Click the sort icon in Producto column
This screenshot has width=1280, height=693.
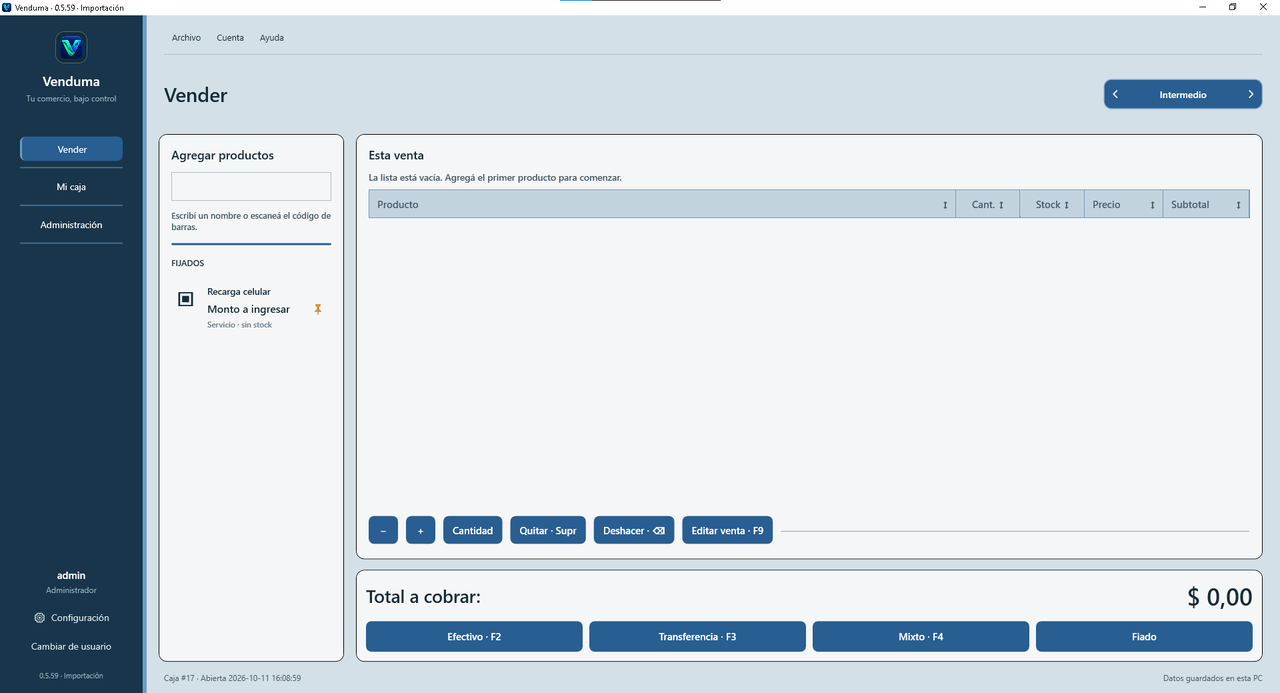[x=945, y=205]
